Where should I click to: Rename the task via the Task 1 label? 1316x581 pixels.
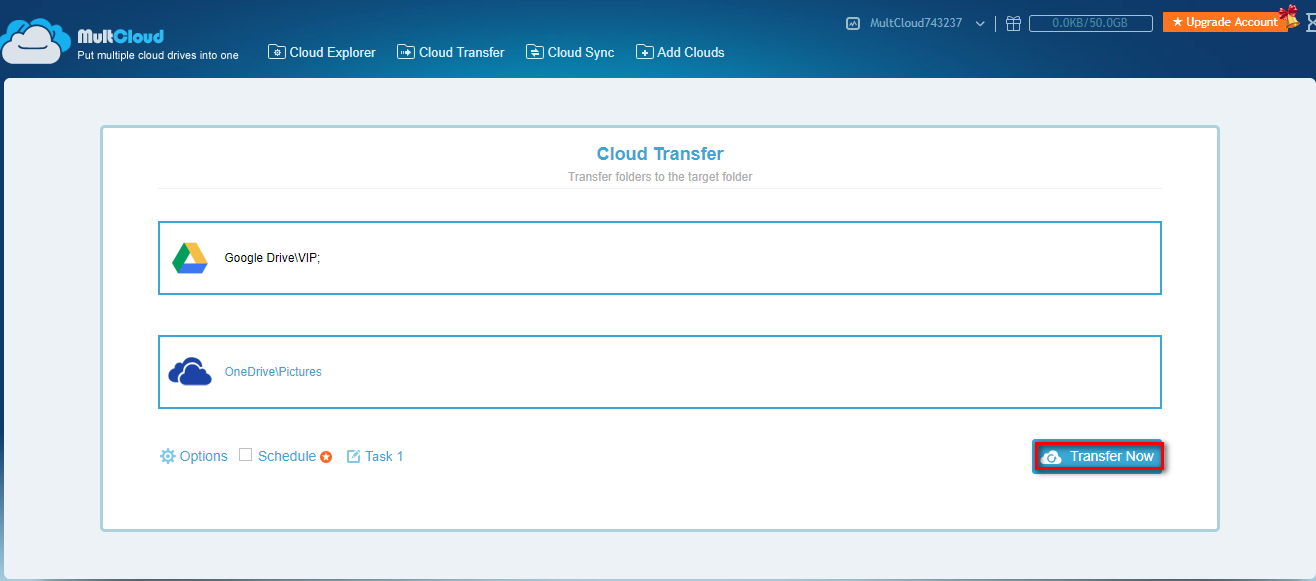coord(384,456)
